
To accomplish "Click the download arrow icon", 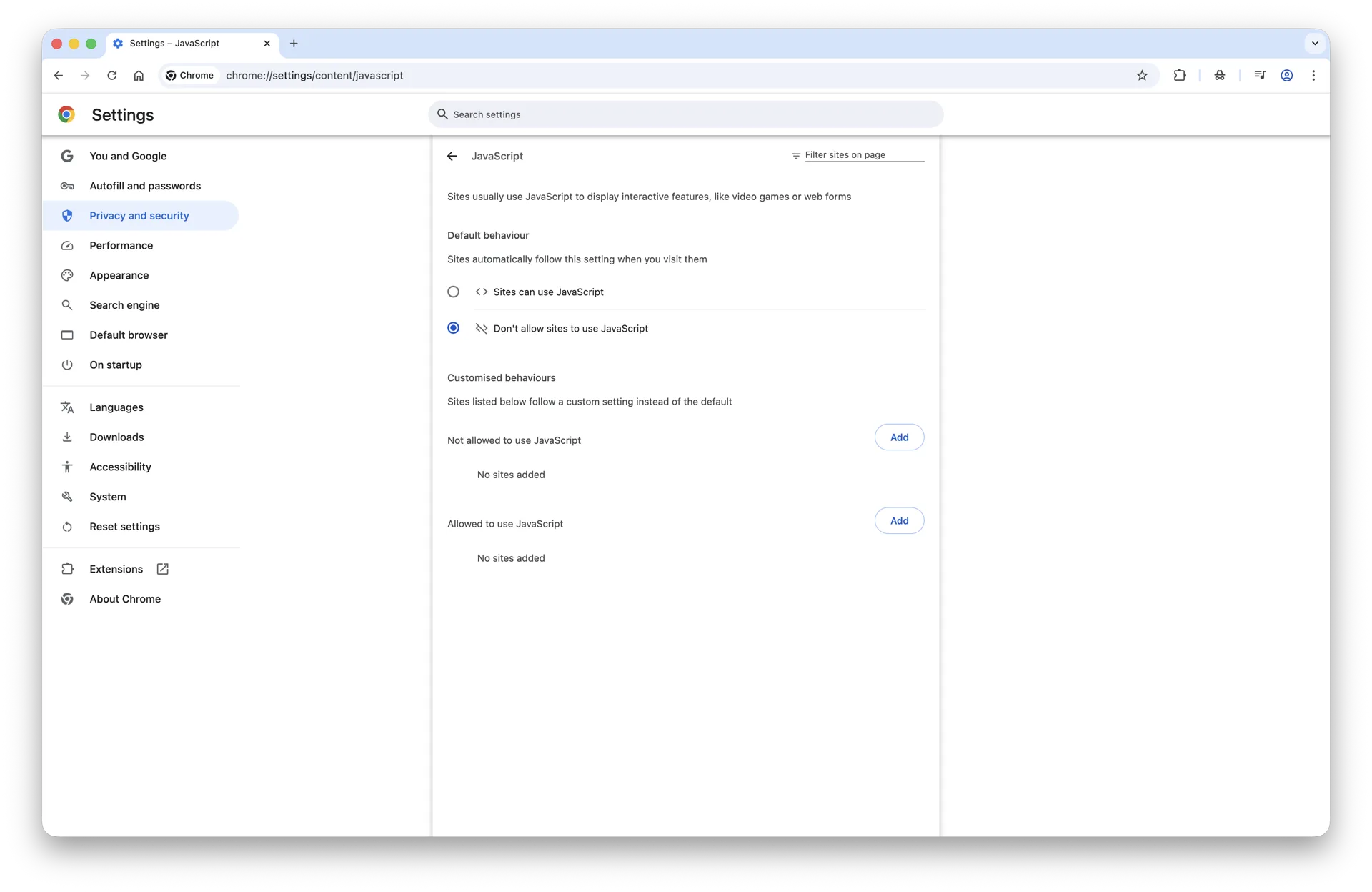I will tap(67, 437).
